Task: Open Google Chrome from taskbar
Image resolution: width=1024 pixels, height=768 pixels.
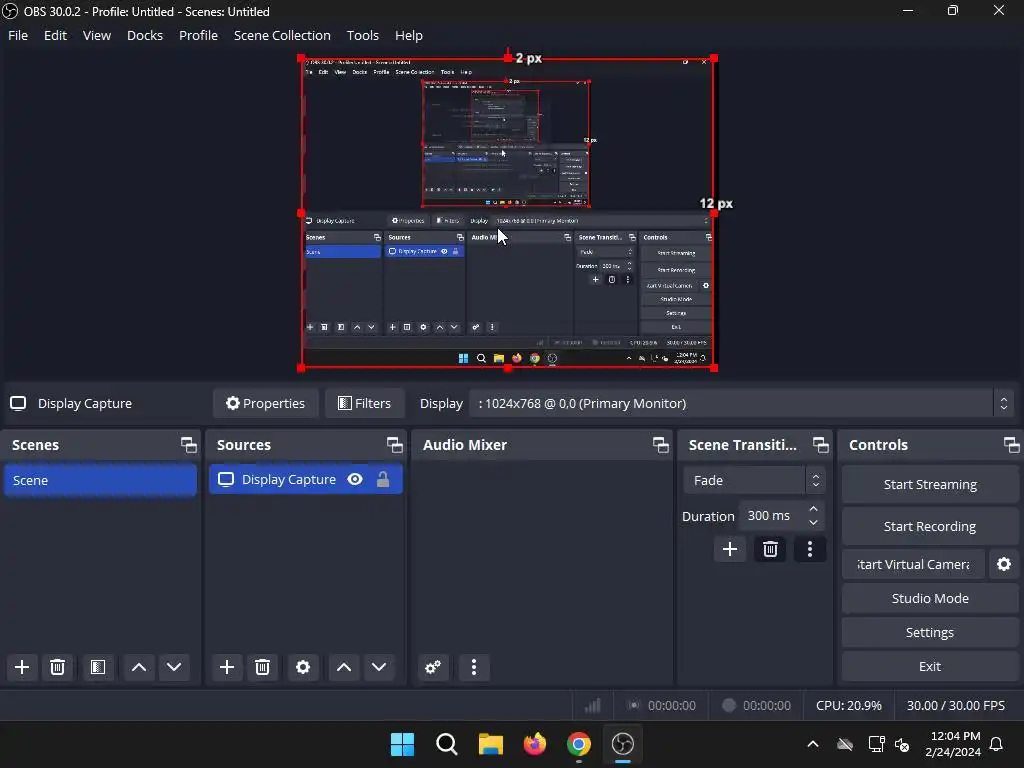Action: pos(579,744)
